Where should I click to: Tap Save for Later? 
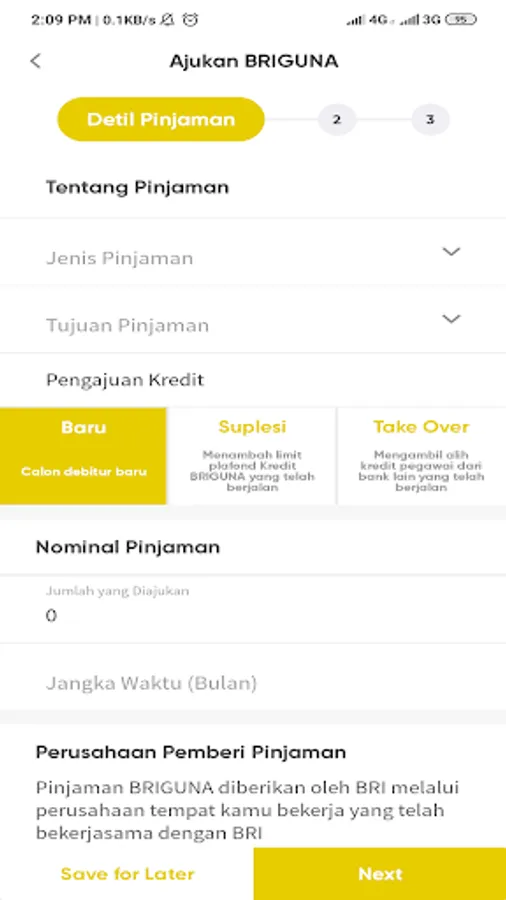[x=127, y=874]
